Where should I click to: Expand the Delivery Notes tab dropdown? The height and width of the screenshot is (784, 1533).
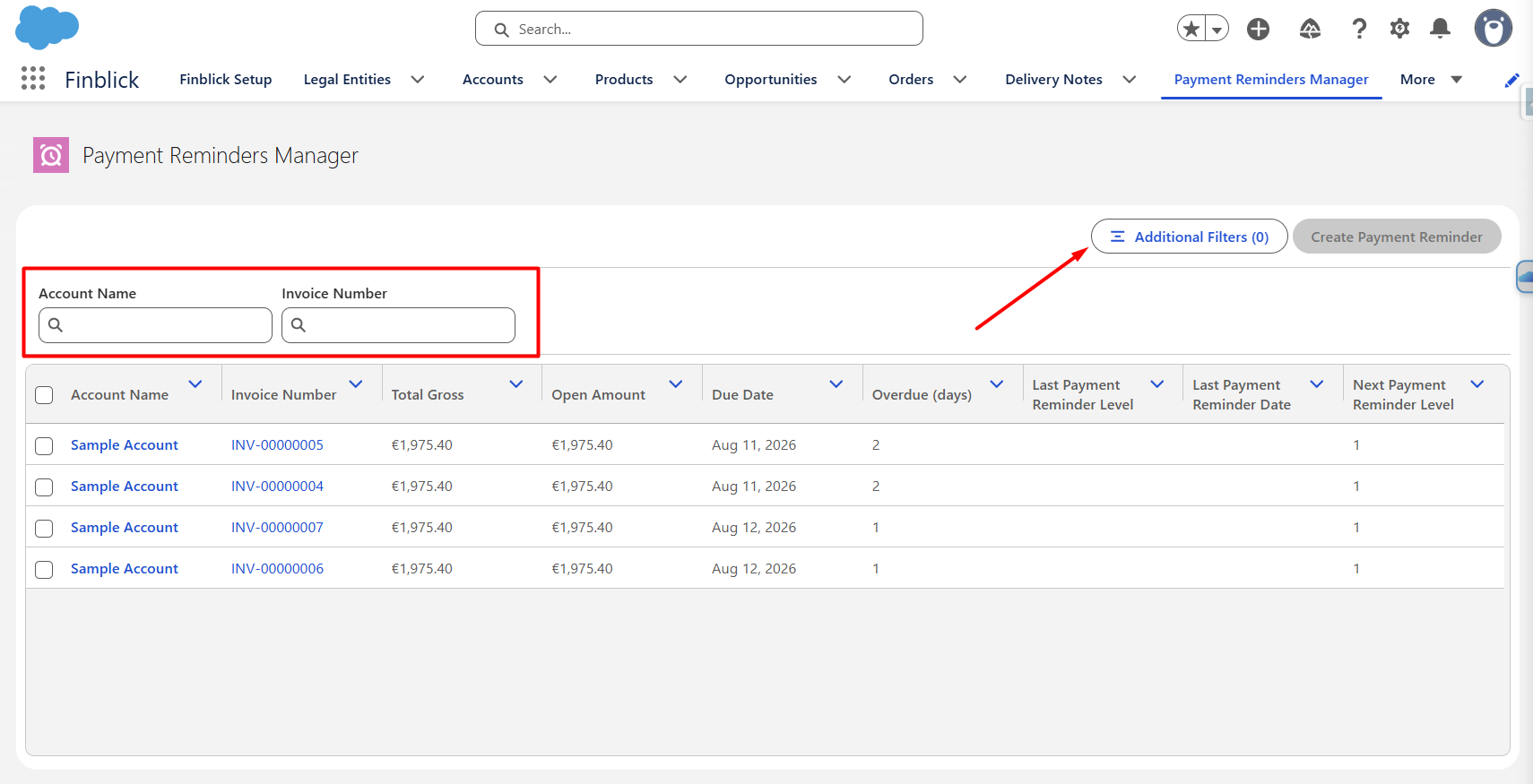pos(1130,80)
